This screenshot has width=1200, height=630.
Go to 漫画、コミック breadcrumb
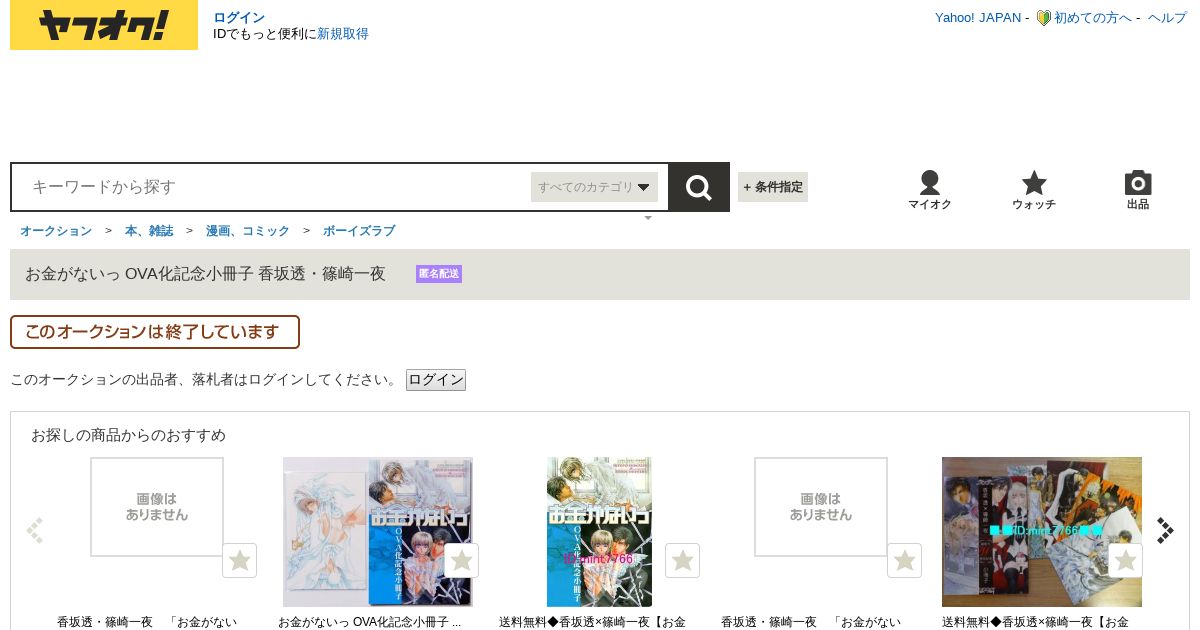(248, 231)
